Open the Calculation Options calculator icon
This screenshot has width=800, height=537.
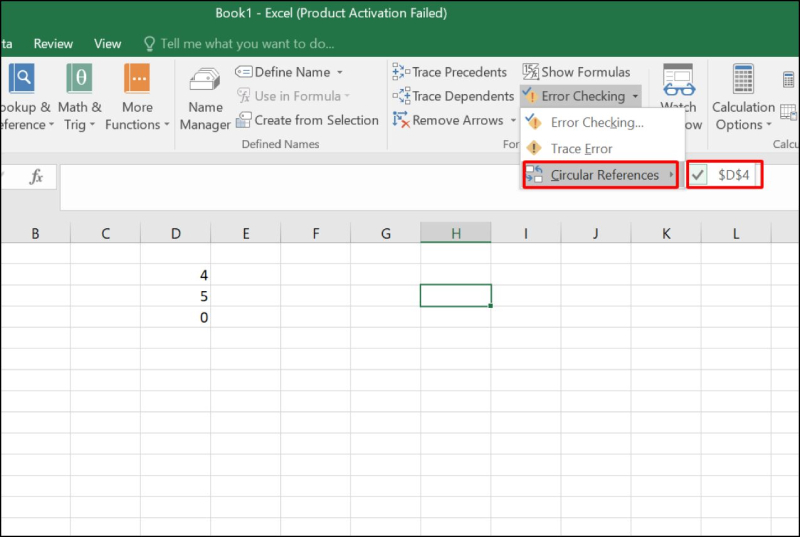point(743,79)
